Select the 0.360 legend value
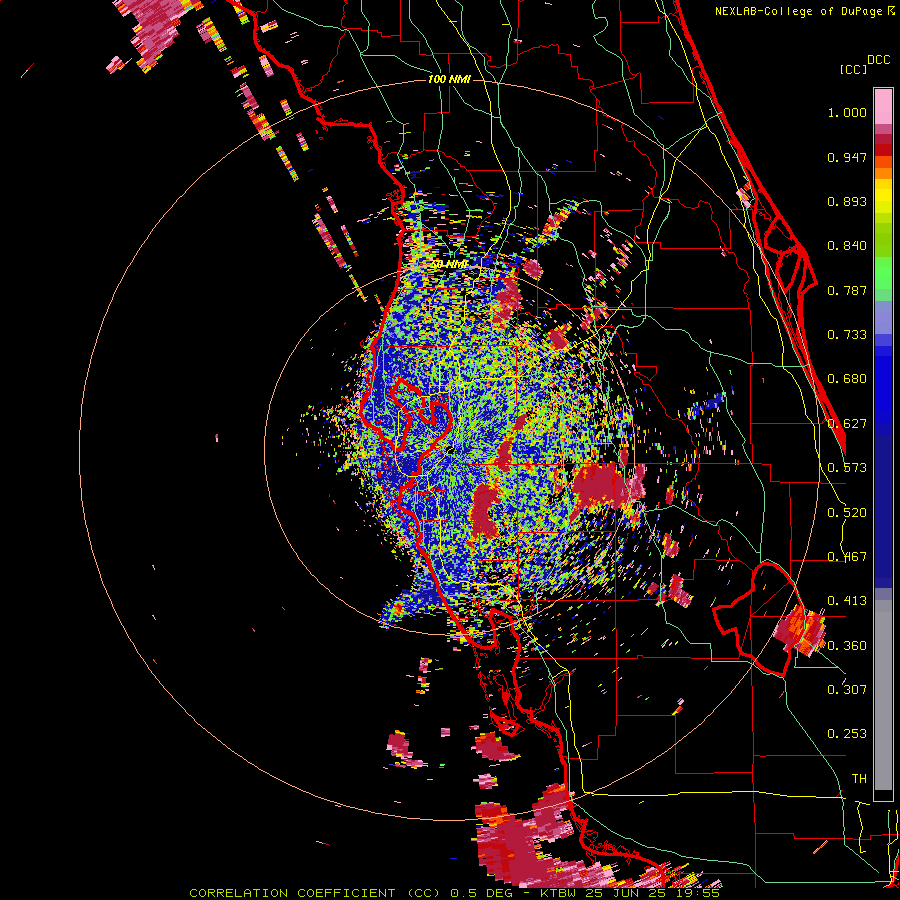 pos(847,646)
